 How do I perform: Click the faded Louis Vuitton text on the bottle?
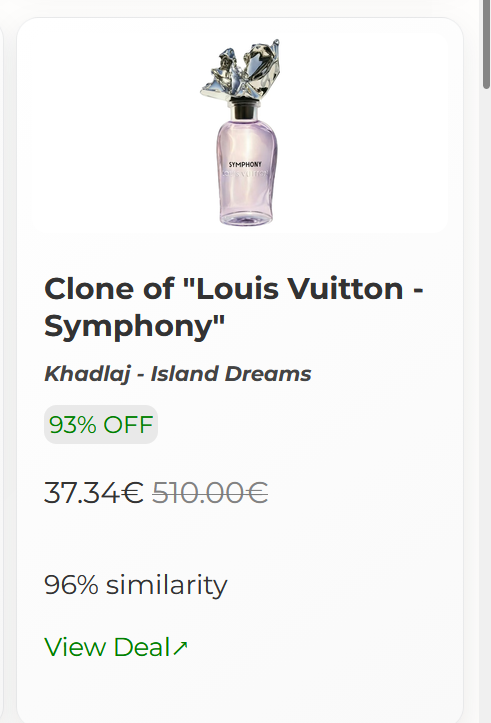[244, 174]
